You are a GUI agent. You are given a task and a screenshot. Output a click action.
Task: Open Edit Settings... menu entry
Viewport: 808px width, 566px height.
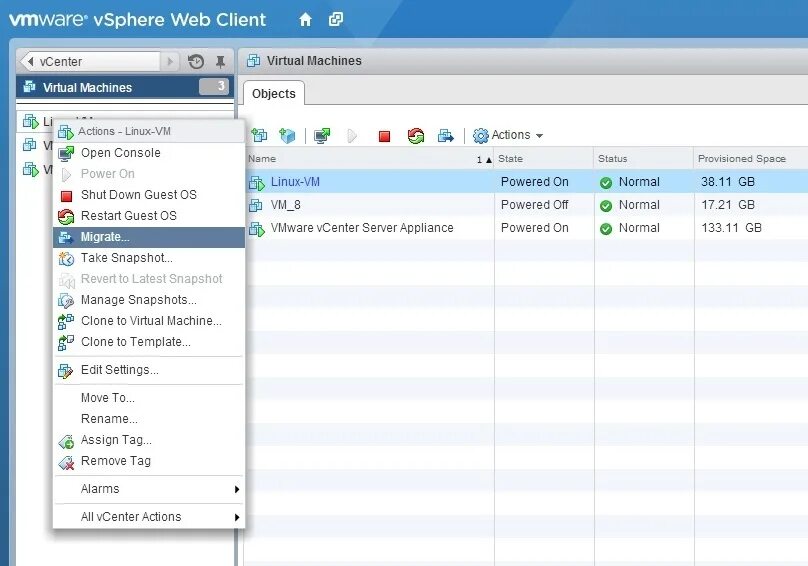tap(148, 370)
